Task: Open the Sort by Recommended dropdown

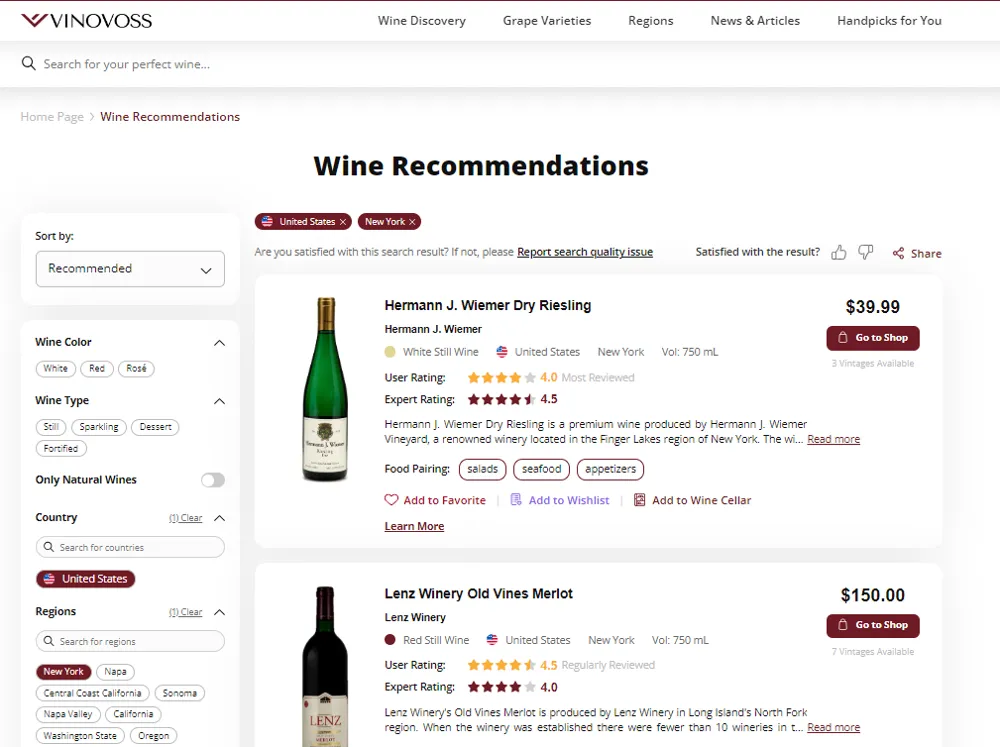Action: coord(130,268)
